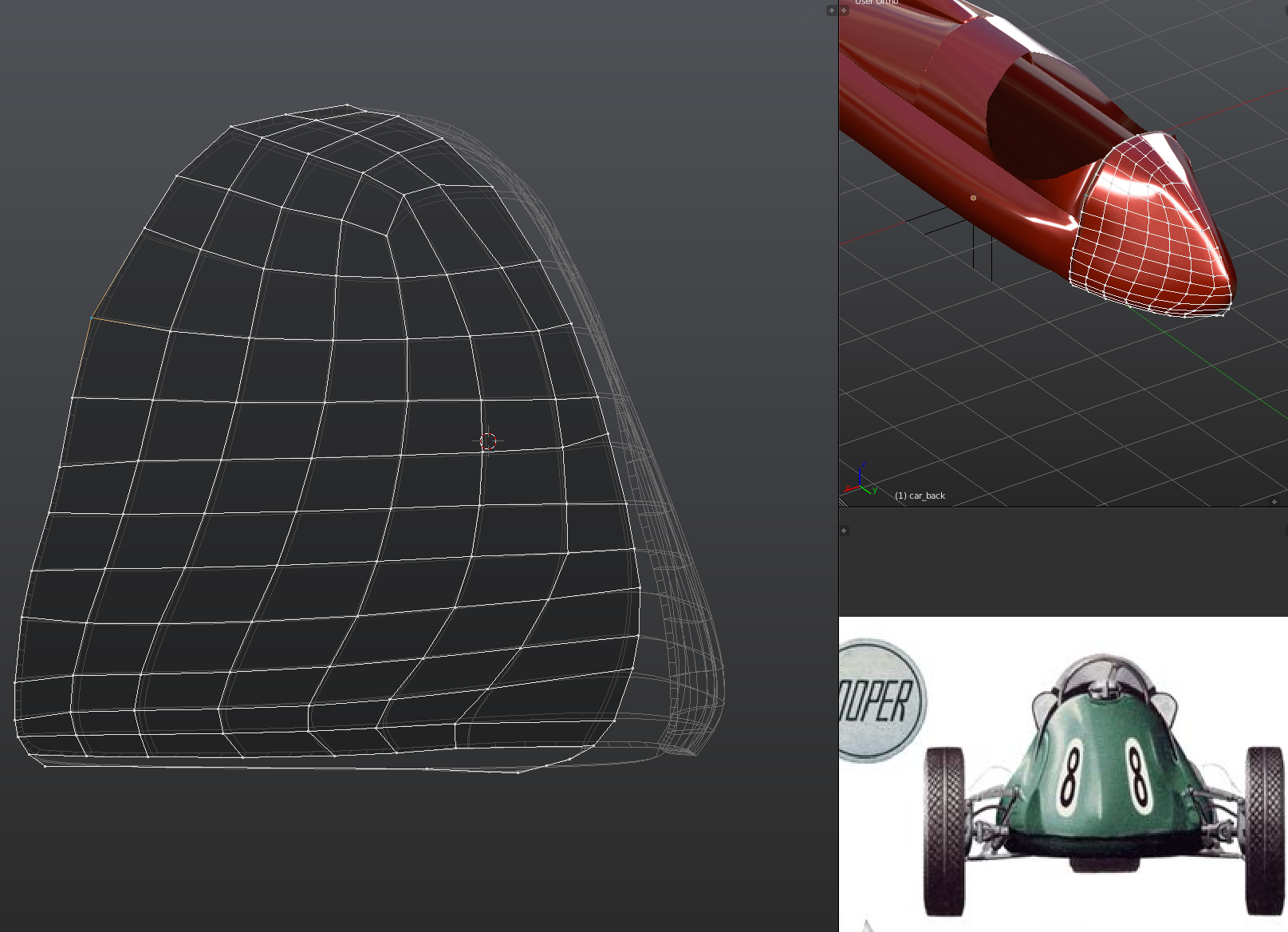The height and width of the screenshot is (932, 1288).
Task: Click the plus beside the car_back label's viewport corner
Action: point(1274,502)
